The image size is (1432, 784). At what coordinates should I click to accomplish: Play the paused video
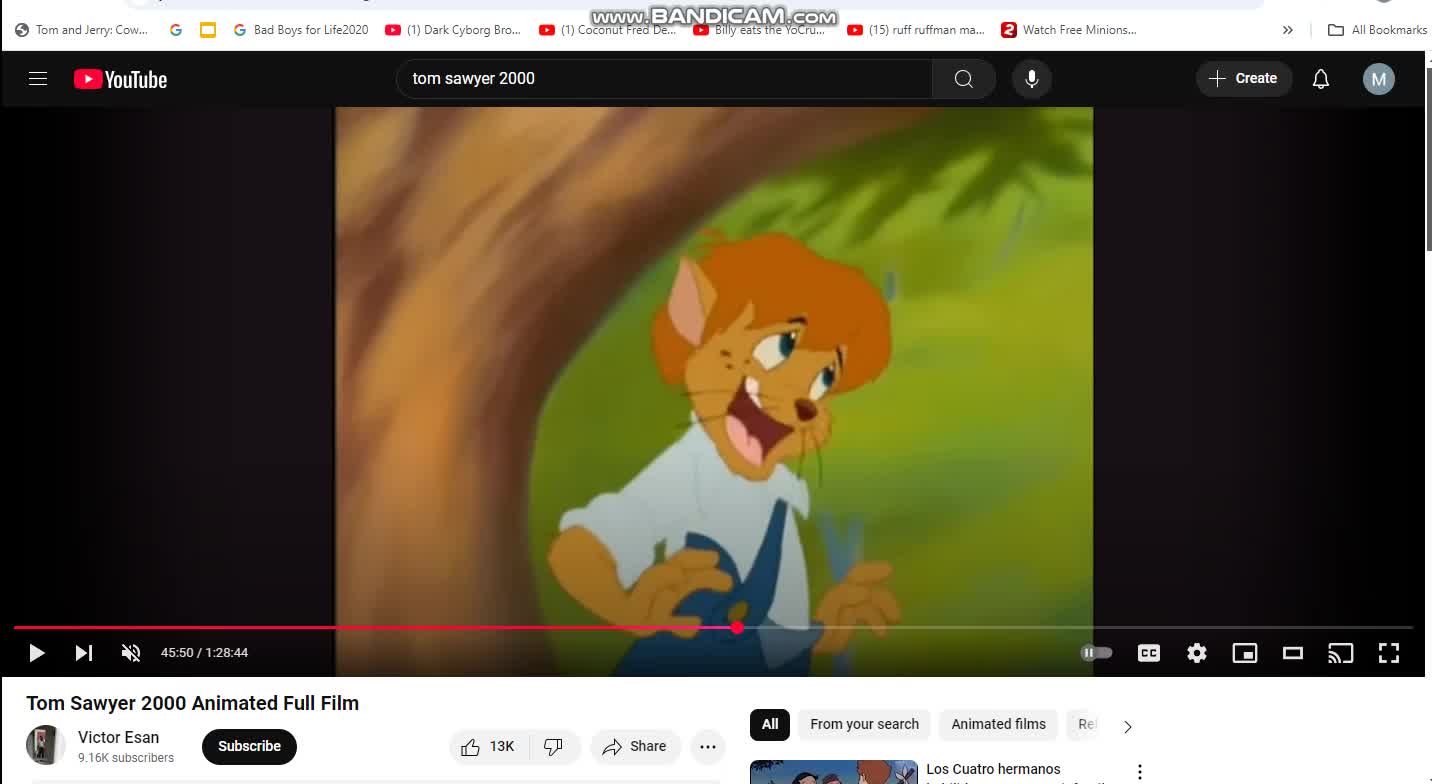click(37, 653)
